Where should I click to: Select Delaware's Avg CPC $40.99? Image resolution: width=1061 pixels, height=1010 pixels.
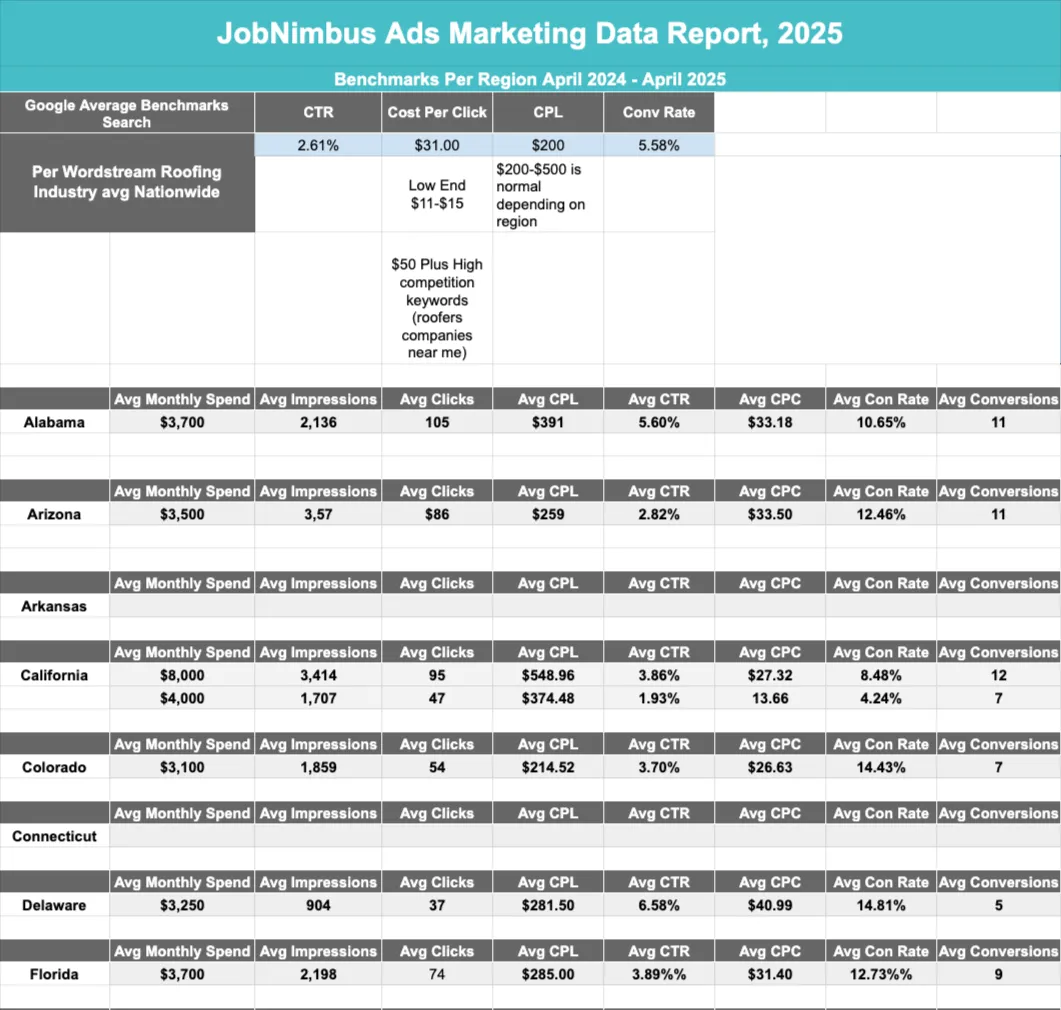click(770, 905)
